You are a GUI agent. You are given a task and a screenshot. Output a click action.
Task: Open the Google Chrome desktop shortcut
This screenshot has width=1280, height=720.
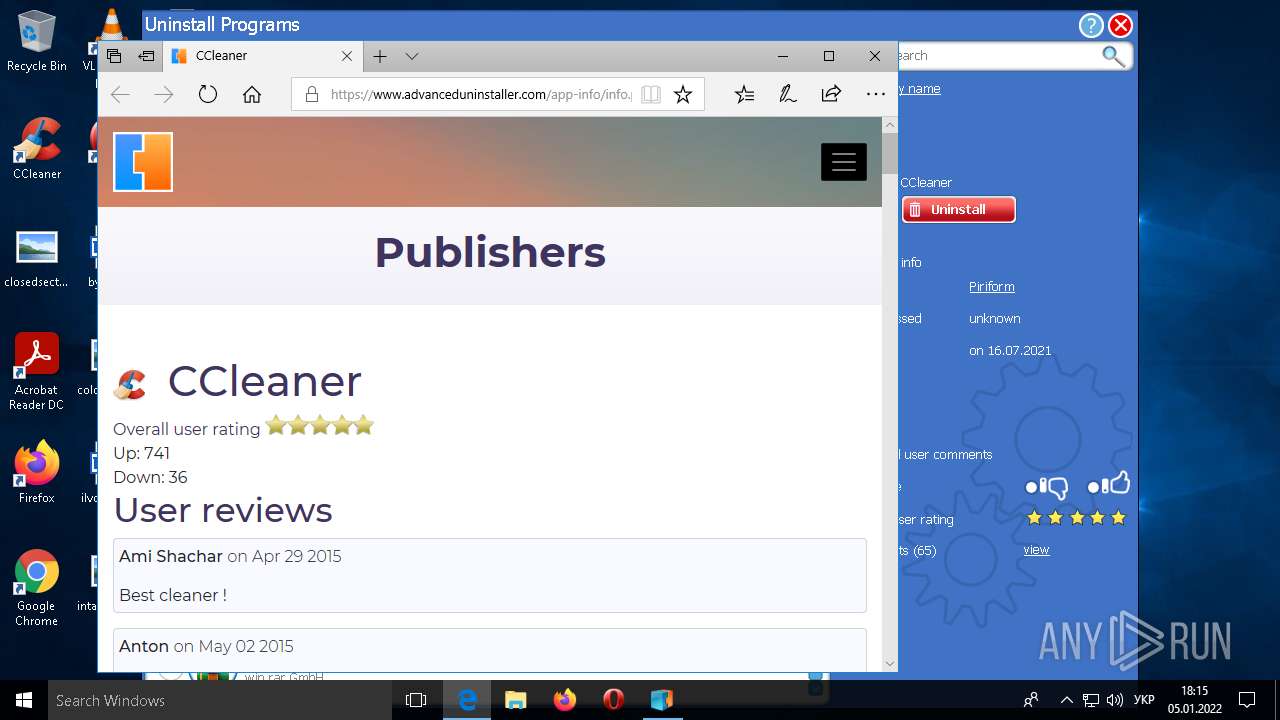(36, 588)
